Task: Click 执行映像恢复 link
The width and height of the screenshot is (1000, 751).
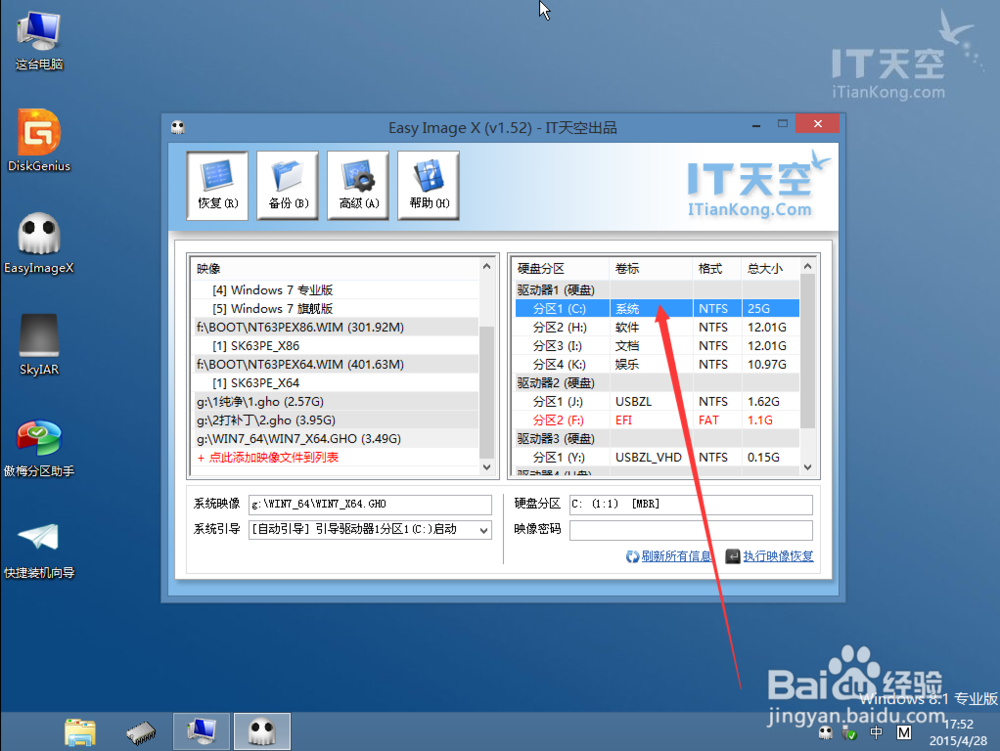Action: coord(778,556)
